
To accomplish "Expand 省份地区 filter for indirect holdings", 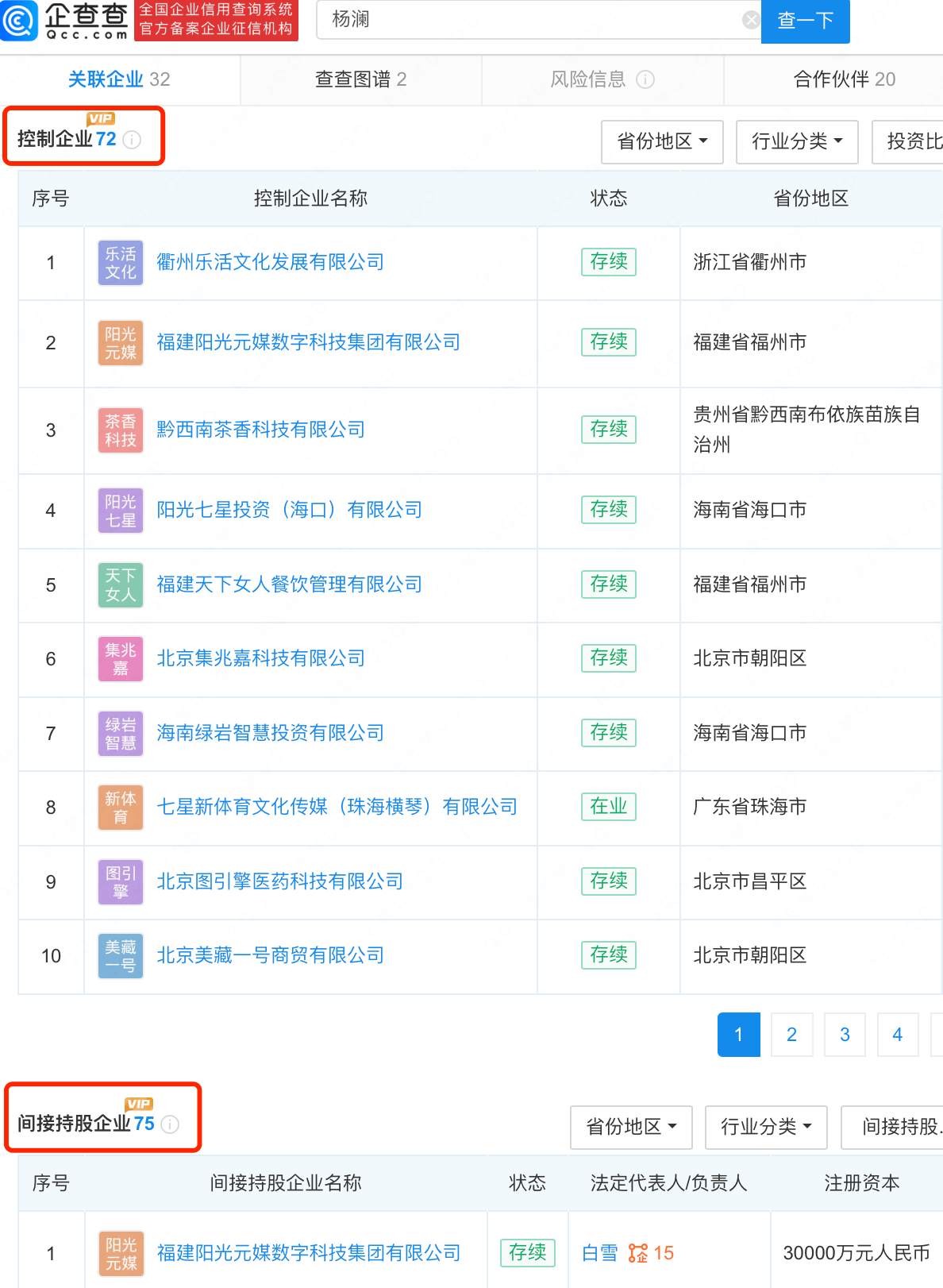I will pyautogui.click(x=631, y=1128).
